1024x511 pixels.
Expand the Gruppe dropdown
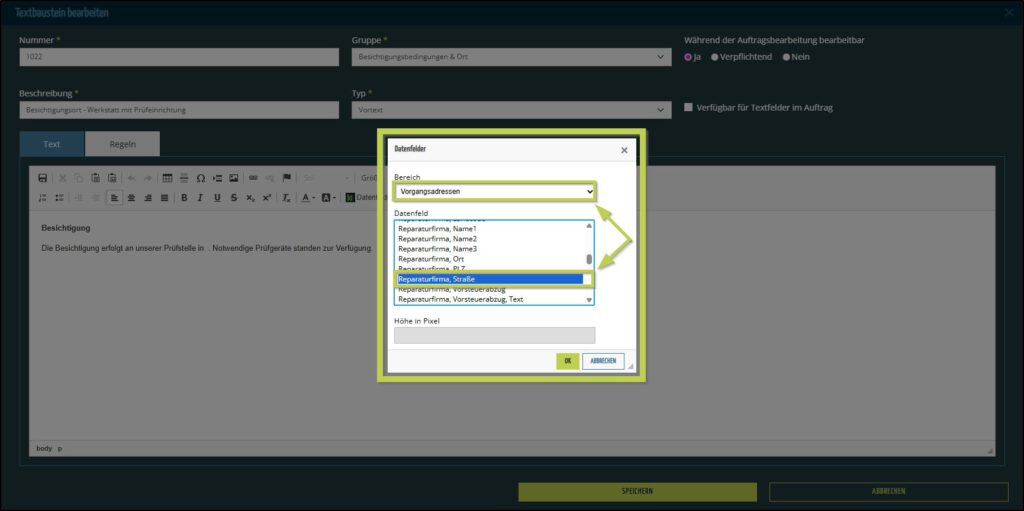[x=511, y=57]
